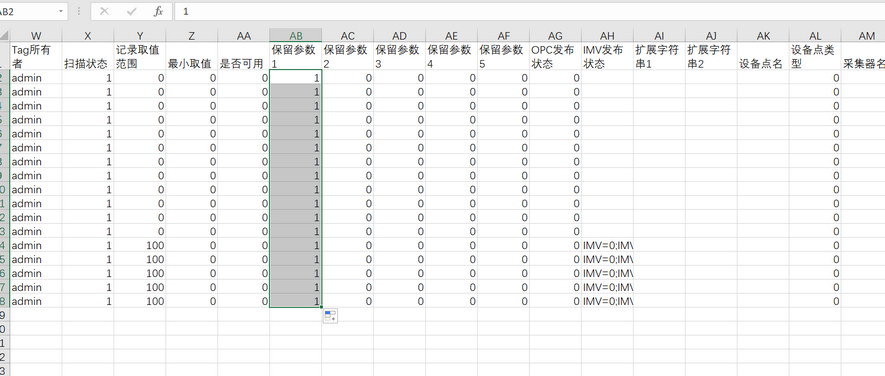Click the '保留参数1' header cell
Viewport: 885px width, 376px height.
296,56
